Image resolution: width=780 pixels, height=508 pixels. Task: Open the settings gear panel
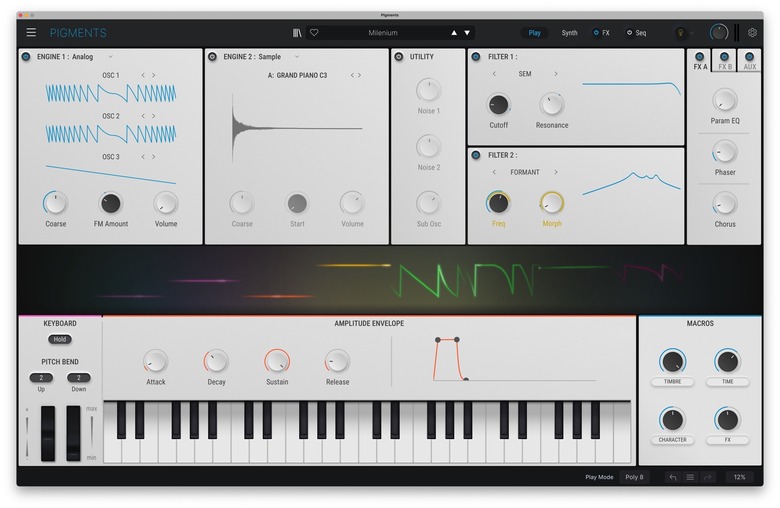752,33
